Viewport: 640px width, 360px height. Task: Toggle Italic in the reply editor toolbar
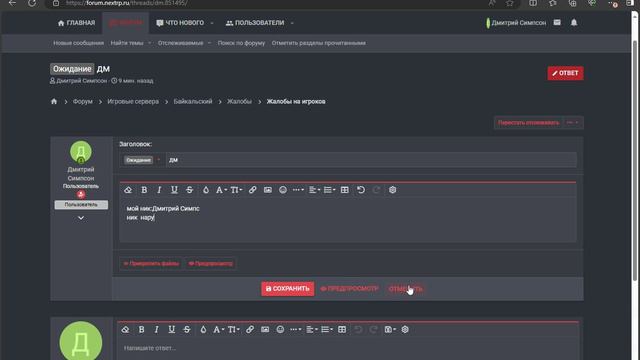(x=156, y=329)
